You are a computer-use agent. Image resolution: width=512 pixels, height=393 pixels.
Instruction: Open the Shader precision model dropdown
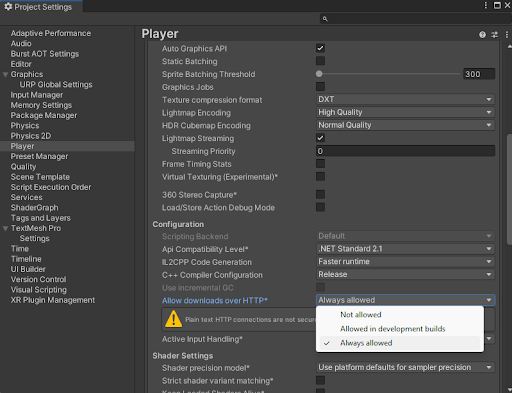[x=405, y=367]
